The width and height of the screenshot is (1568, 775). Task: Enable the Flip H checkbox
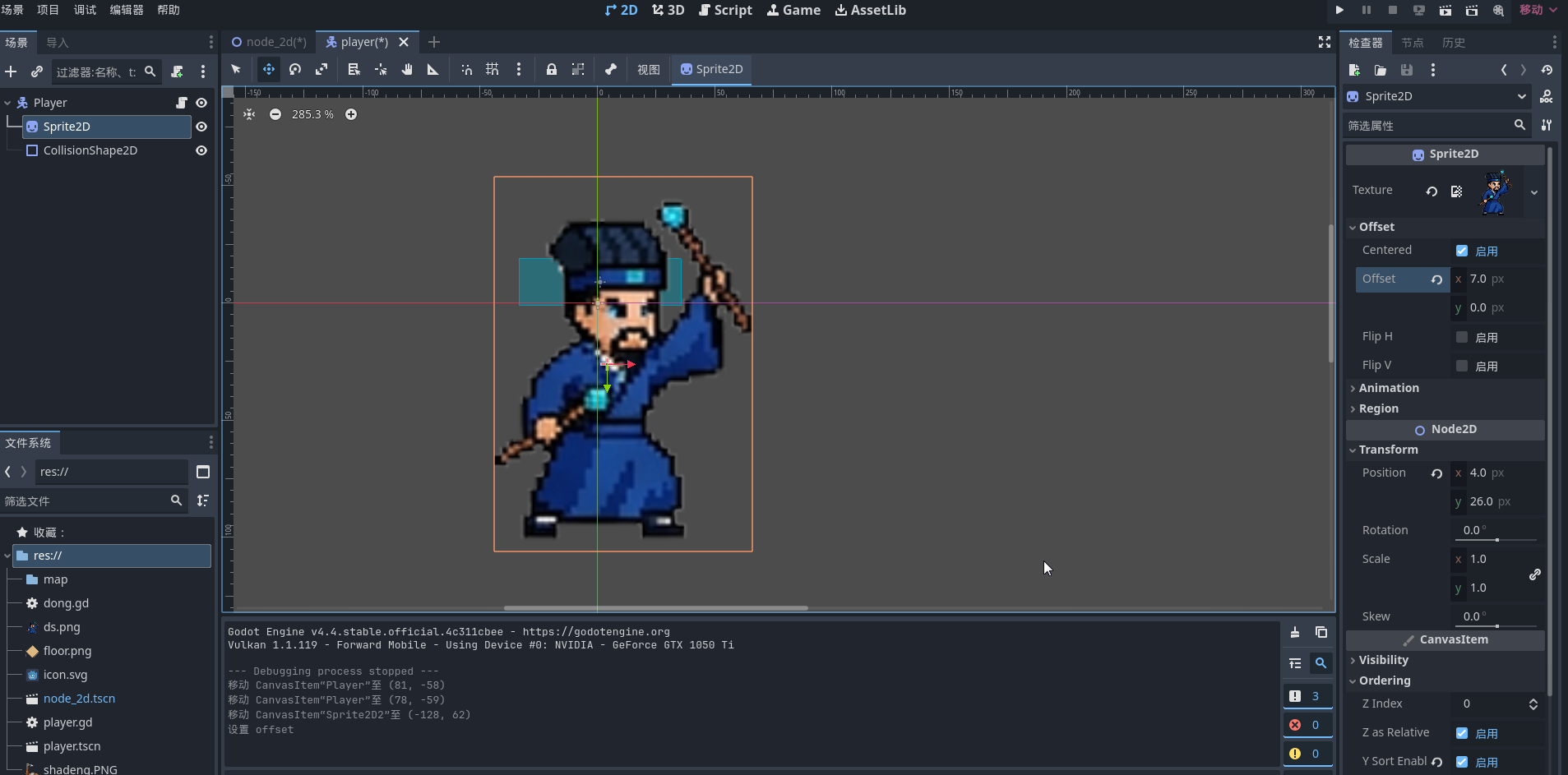click(x=1462, y=337)
